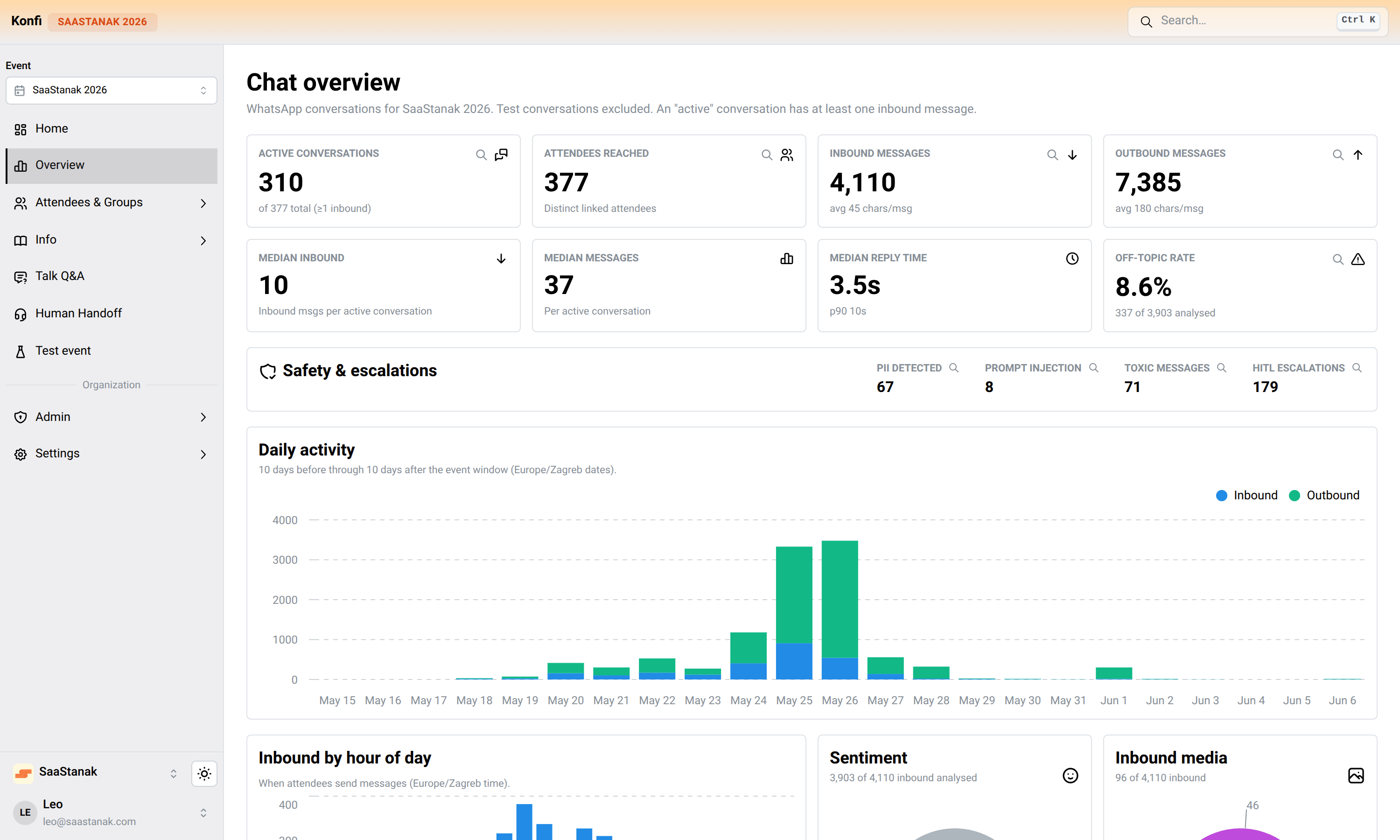Click the Info label in sidebar

click(46, 240)
